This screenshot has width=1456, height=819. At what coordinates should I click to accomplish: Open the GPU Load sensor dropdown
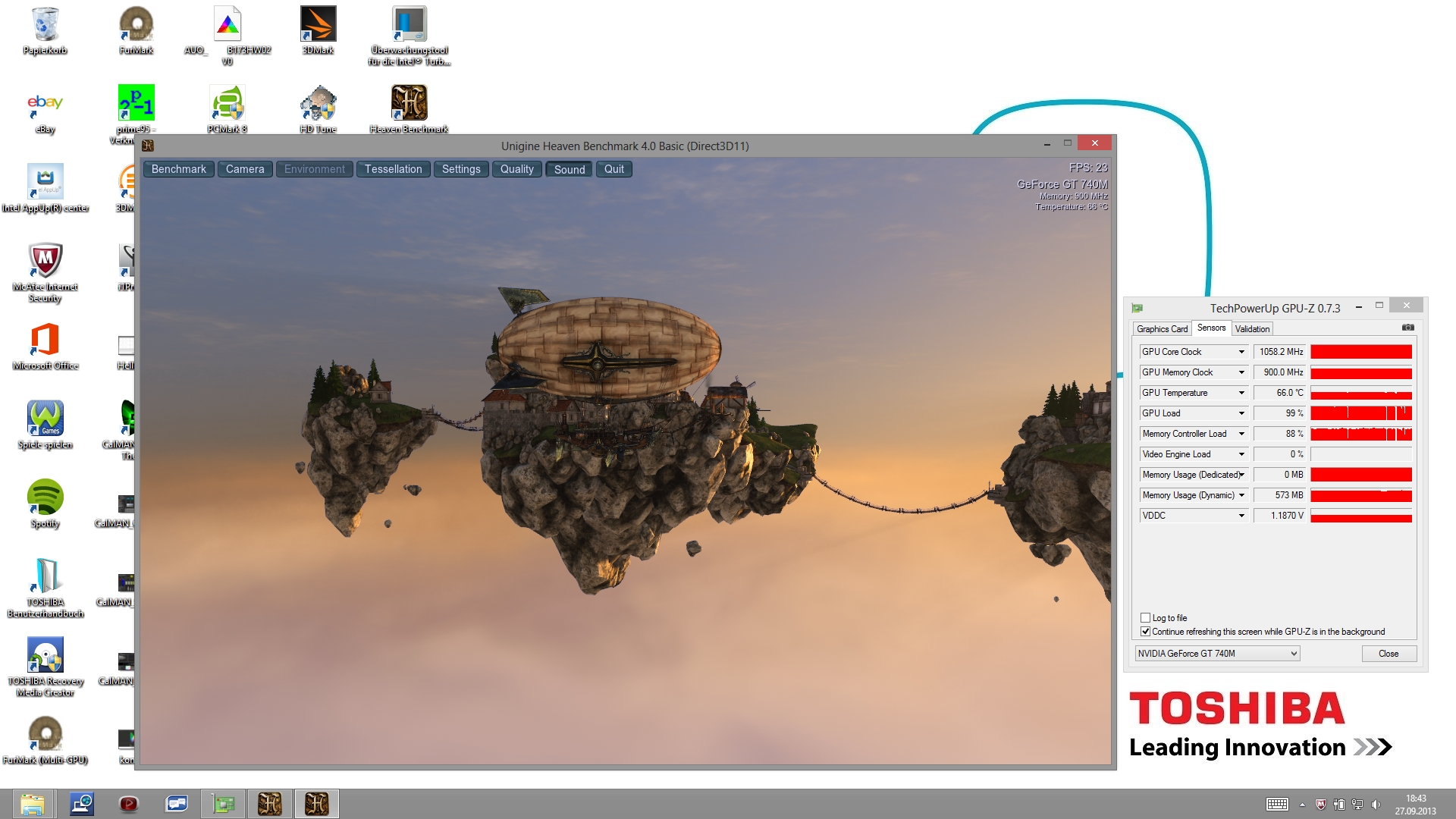point(1241,413)
